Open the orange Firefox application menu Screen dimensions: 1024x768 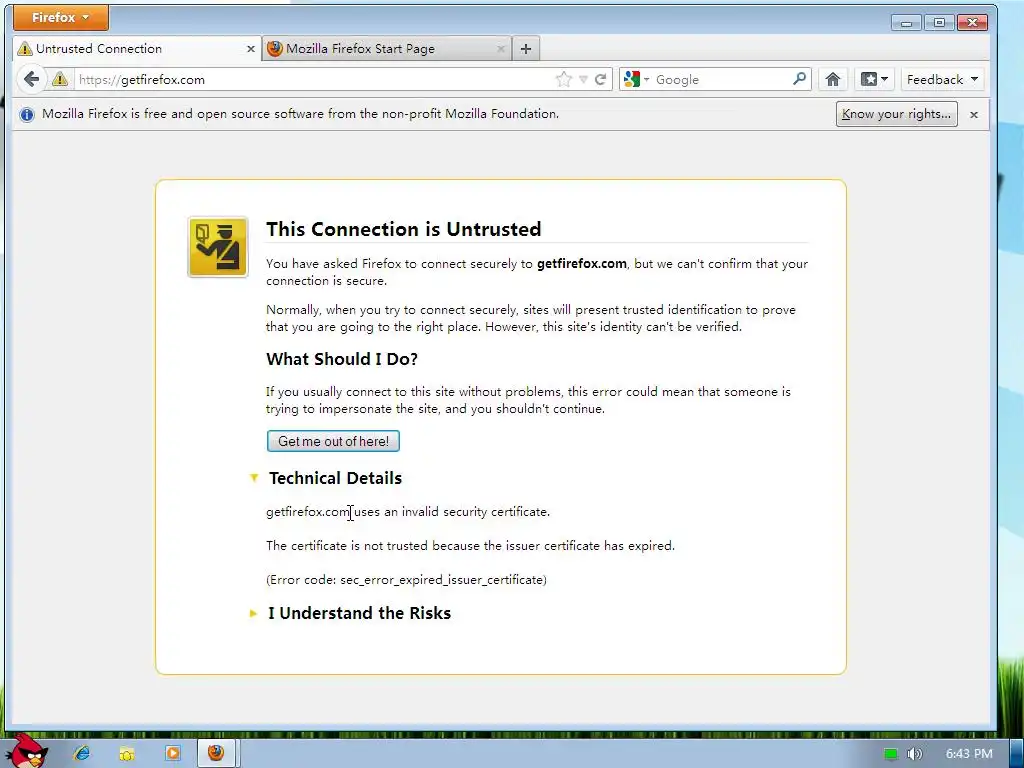[x=61, y=18]
